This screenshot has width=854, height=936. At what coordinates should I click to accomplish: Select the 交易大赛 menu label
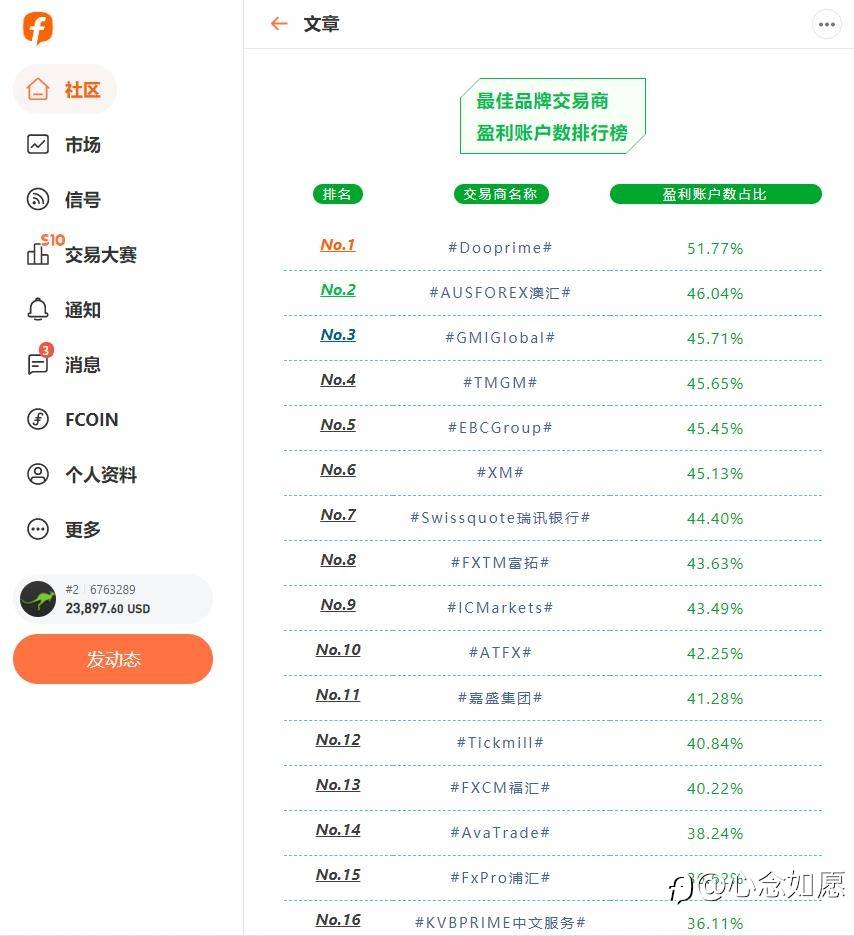point(101,255)
